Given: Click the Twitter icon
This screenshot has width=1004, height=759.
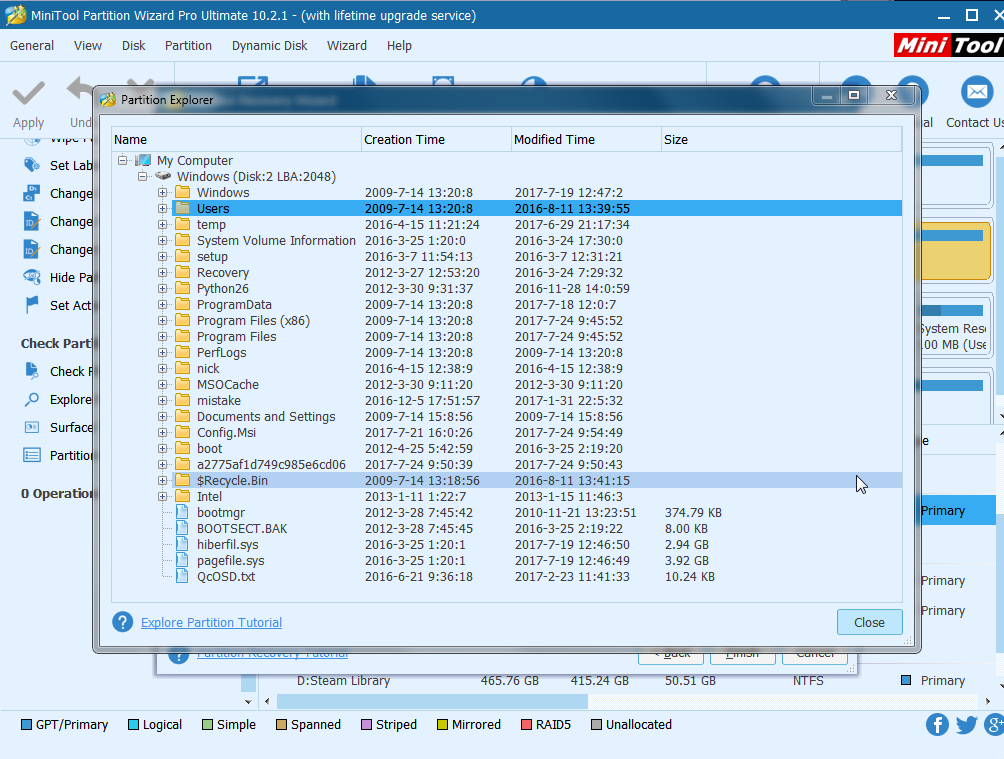Looking at the screenshot, I should 966,724.
